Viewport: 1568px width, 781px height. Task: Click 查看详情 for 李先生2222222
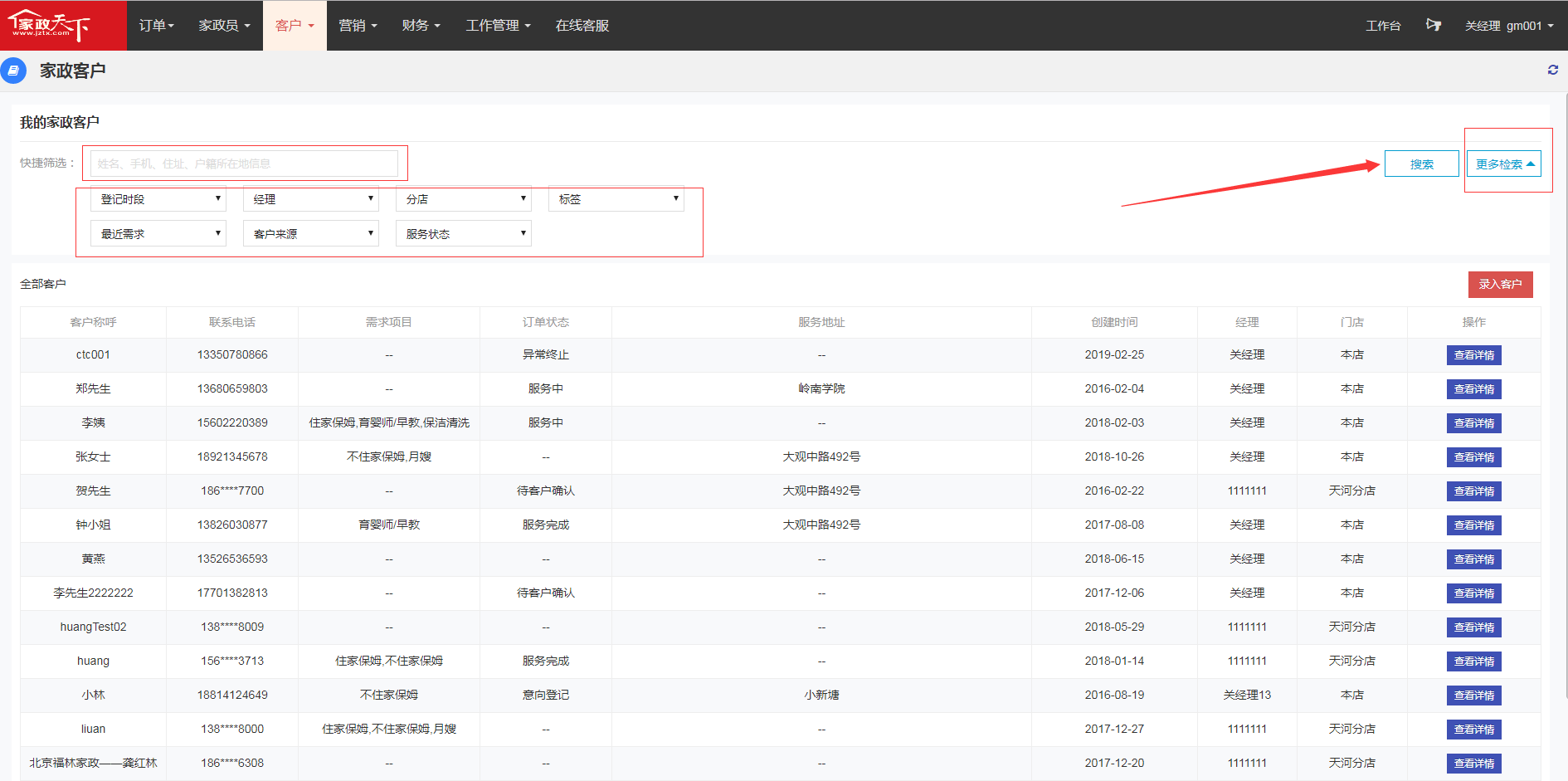coord(1473,593)
